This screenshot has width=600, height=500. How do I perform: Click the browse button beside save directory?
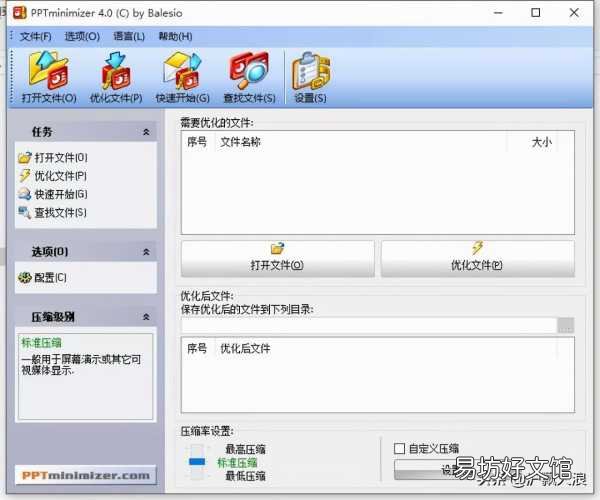pos(566,326)
